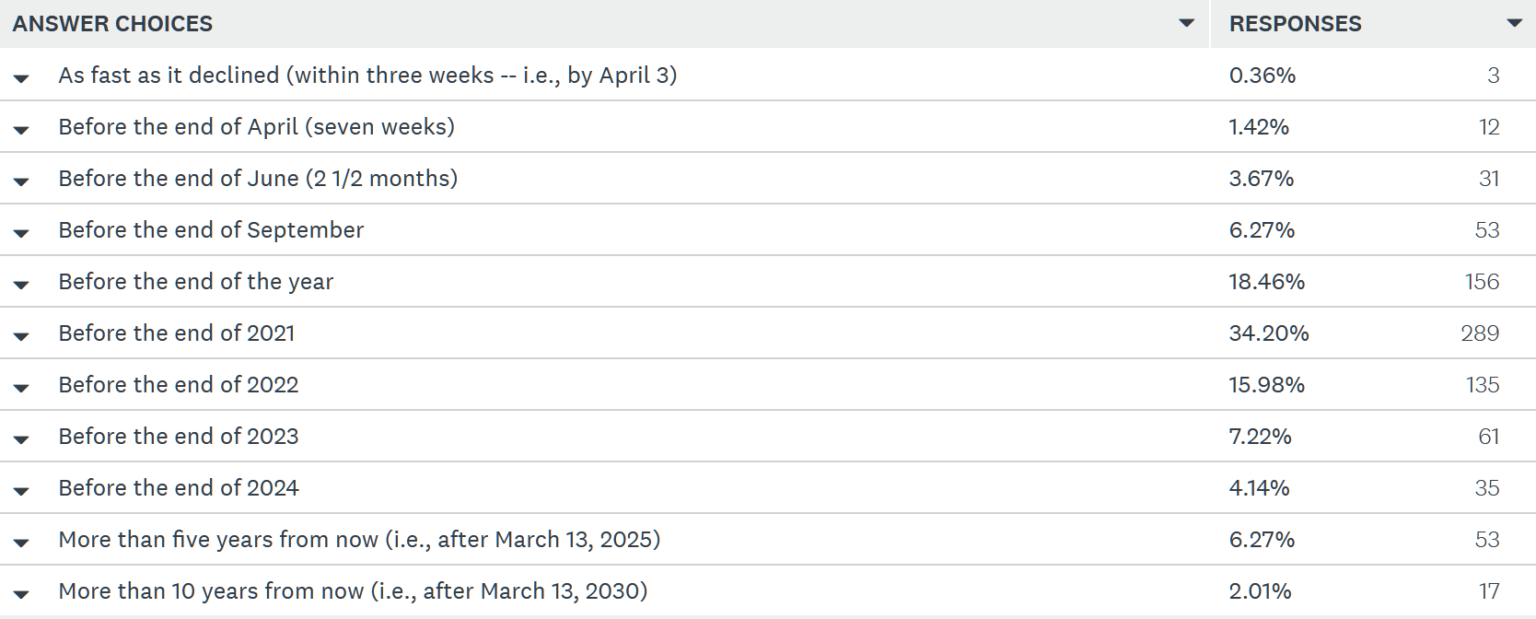Click the 34.20% response percentage
Screen dimensions: 1536x619
[1268, 333]
